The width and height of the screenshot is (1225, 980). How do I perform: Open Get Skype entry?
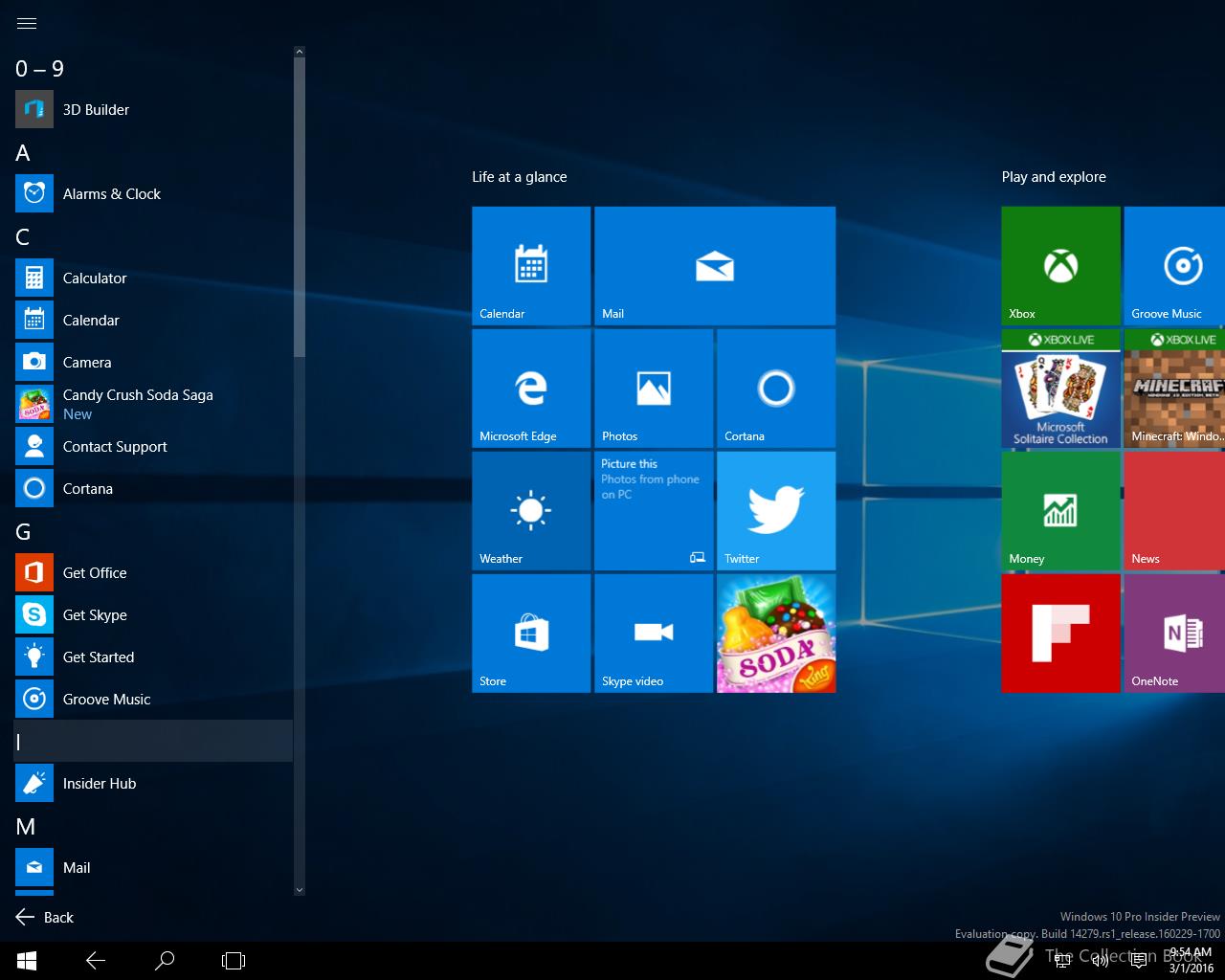(x=153, y=614)
